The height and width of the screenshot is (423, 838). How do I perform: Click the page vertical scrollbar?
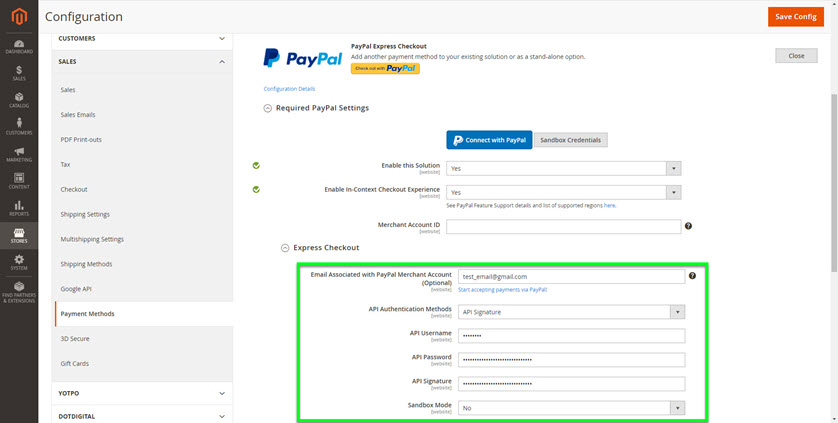pyautogui.click(x=834, y=182)
